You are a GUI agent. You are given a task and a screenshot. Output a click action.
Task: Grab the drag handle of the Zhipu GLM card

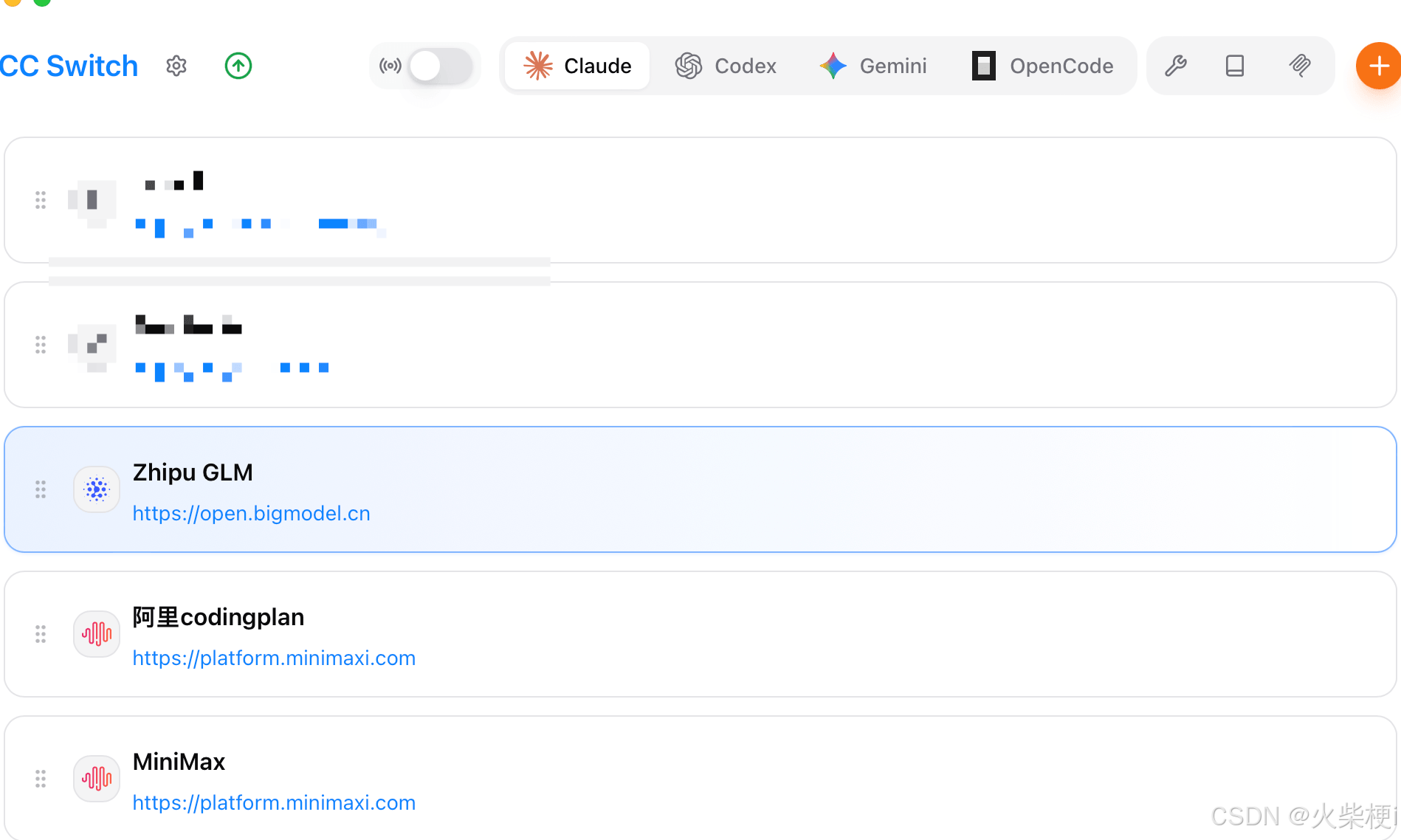pos(41,489)
